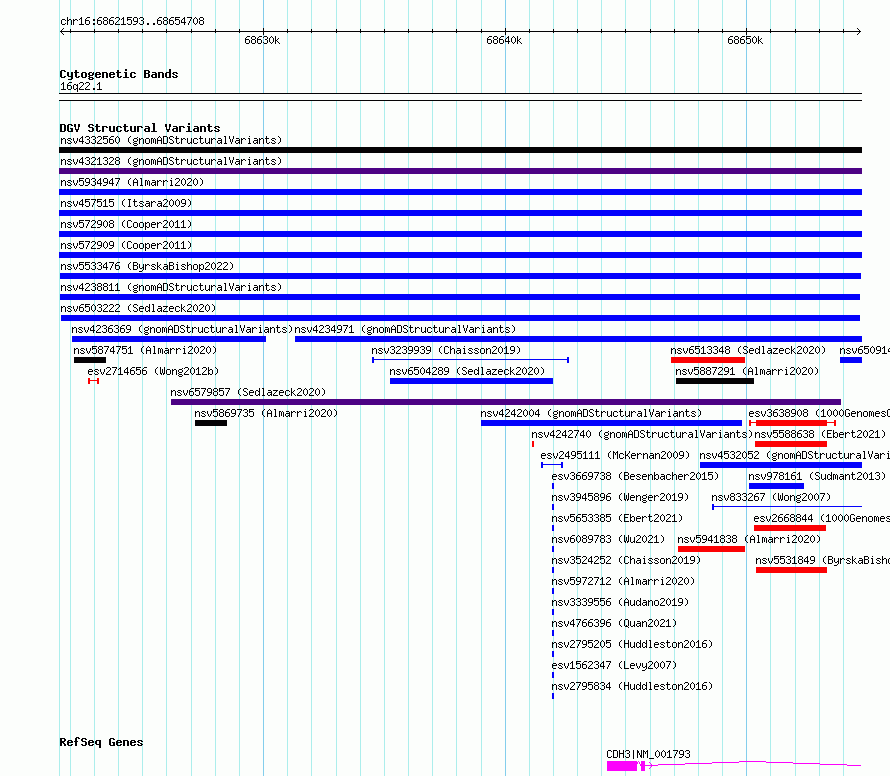Screen dimensions: 890x776
Task: Click the nsv4332560 gnomAD variant label
Action: [171, 140]
